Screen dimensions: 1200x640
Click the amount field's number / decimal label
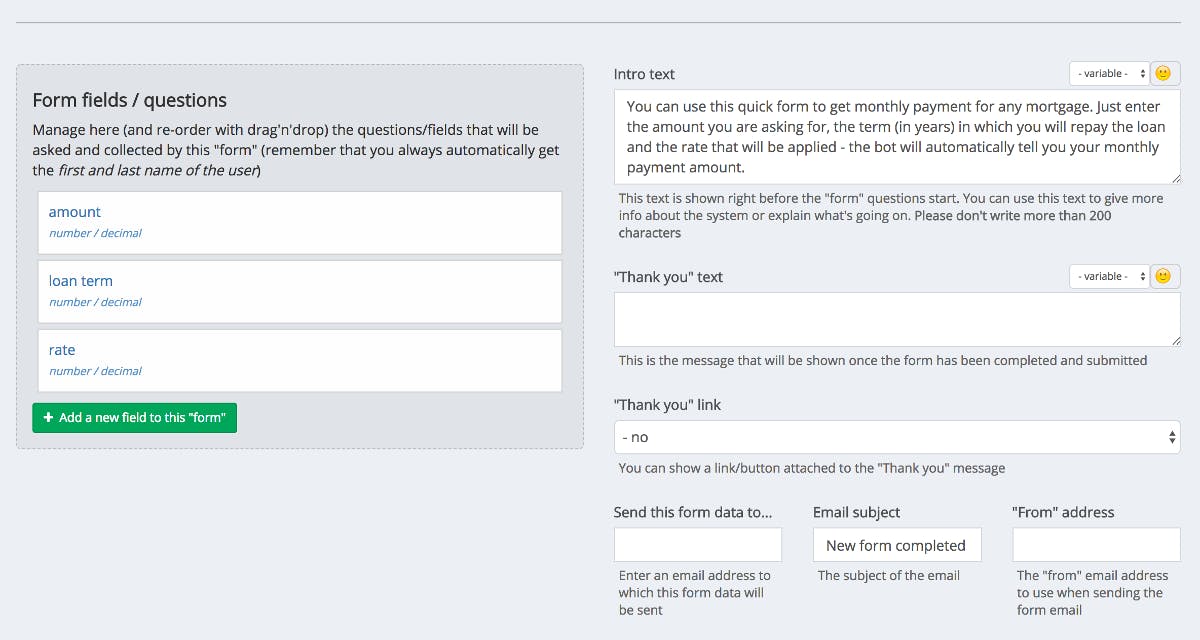pyautogui.click(x=95, y=233)
